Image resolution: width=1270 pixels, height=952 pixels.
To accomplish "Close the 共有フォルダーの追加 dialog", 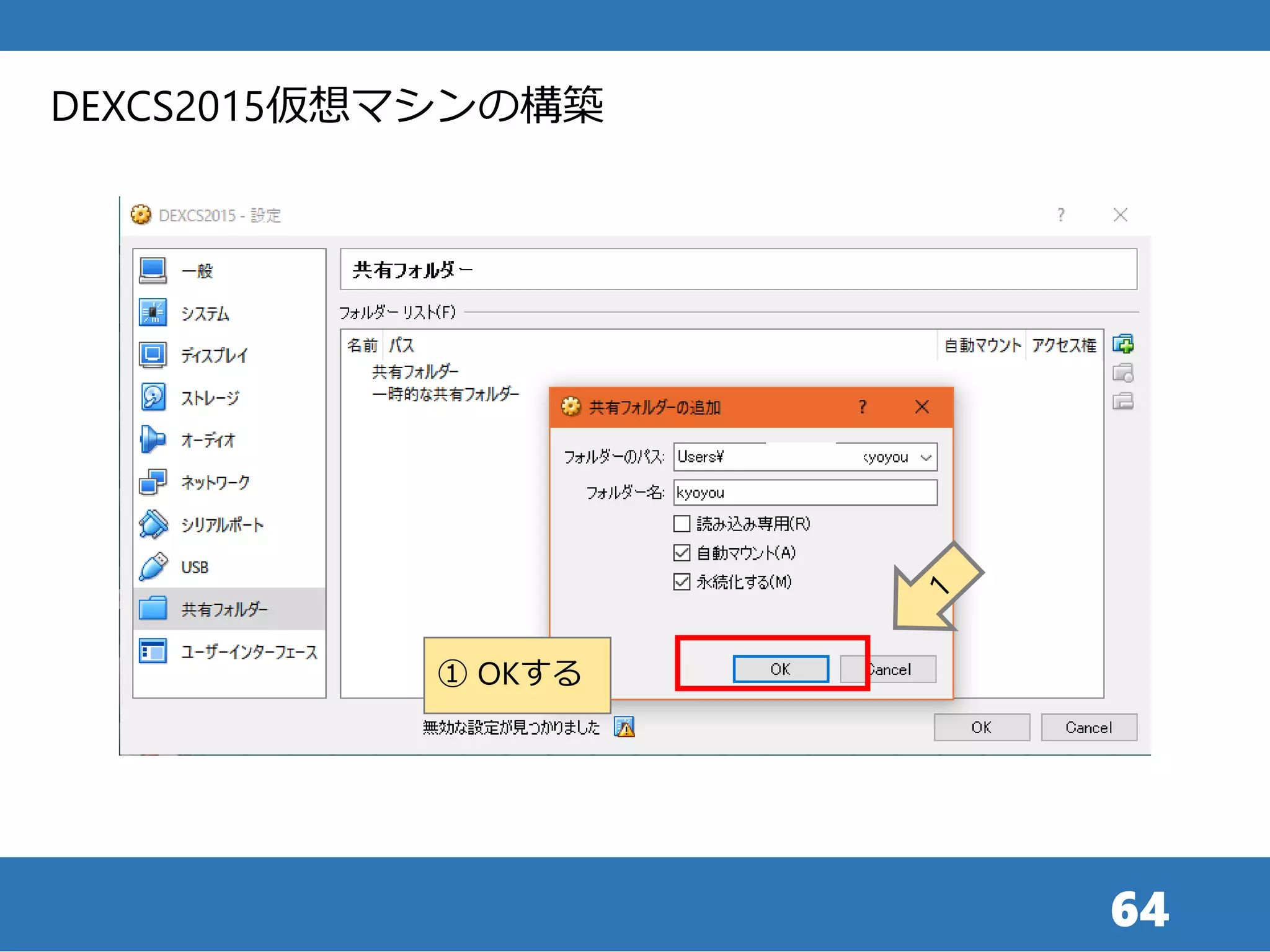I will pyautogui.click(x=922, y=407).
